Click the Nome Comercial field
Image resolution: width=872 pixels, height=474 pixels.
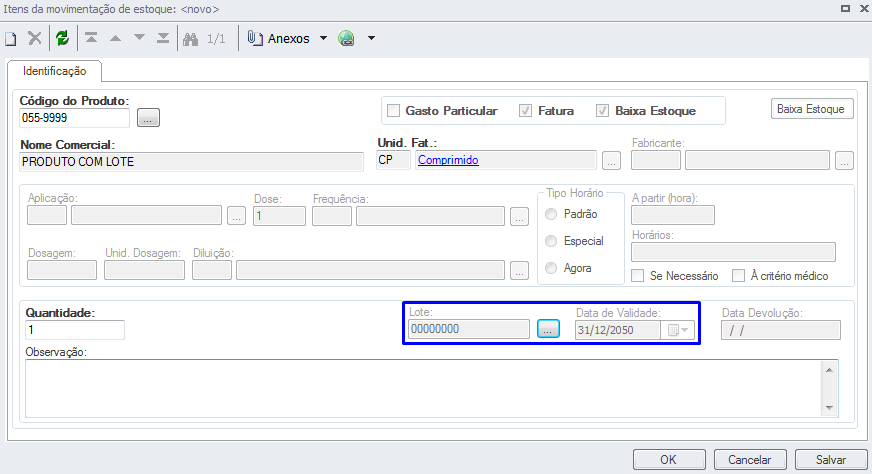[x=191, y=162]
